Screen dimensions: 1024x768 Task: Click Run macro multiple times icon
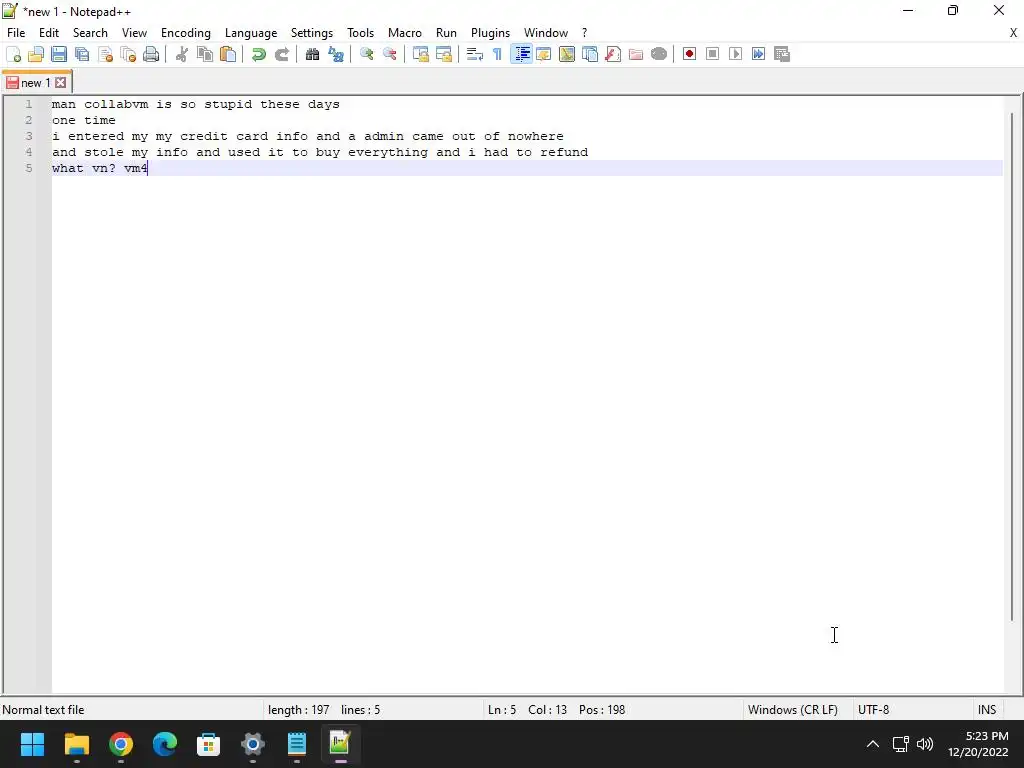[758, 54]
